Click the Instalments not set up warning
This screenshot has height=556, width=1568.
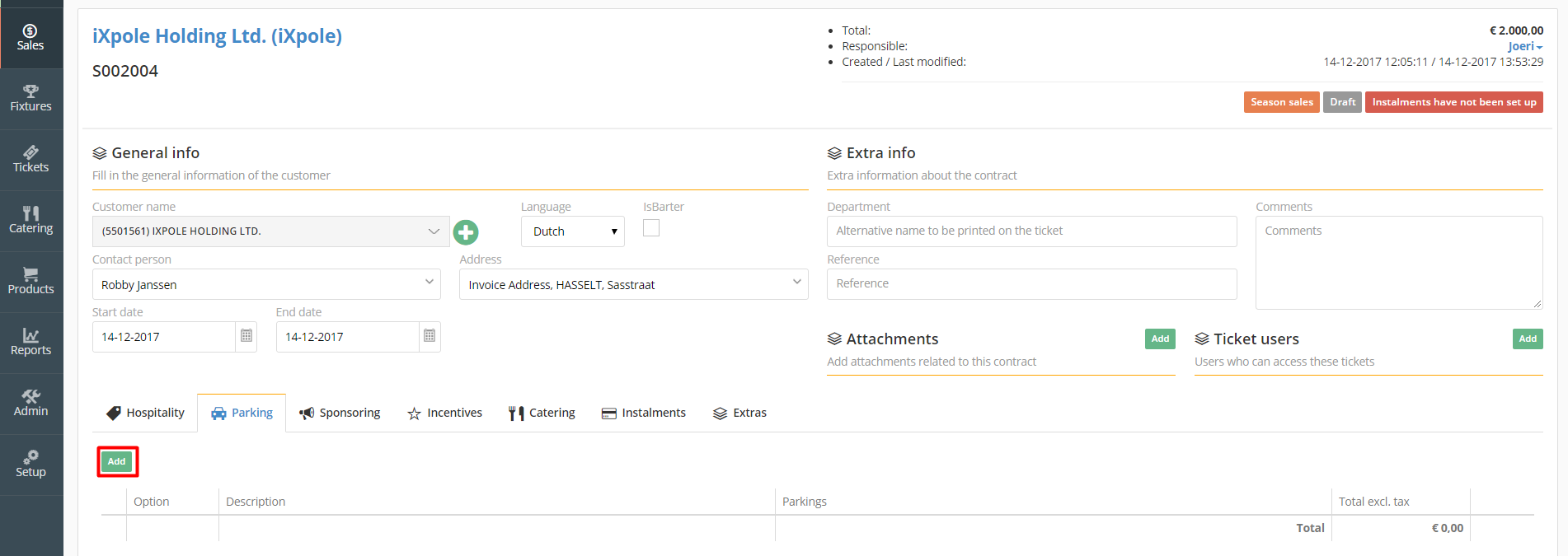coord(1454,102)
